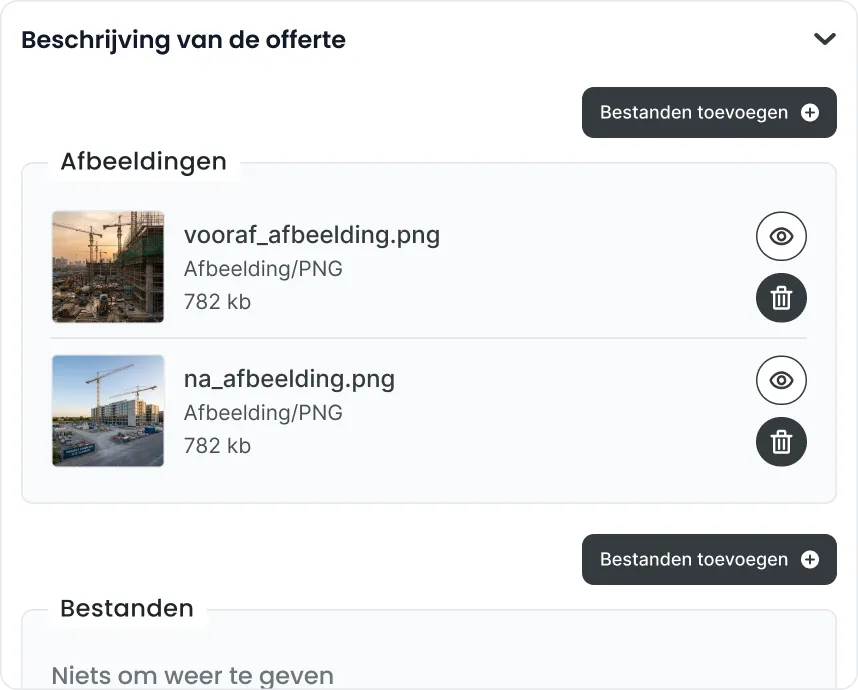858x690 pixels.
Task: Click the Bestanden group label
Action: coord(127,608)
